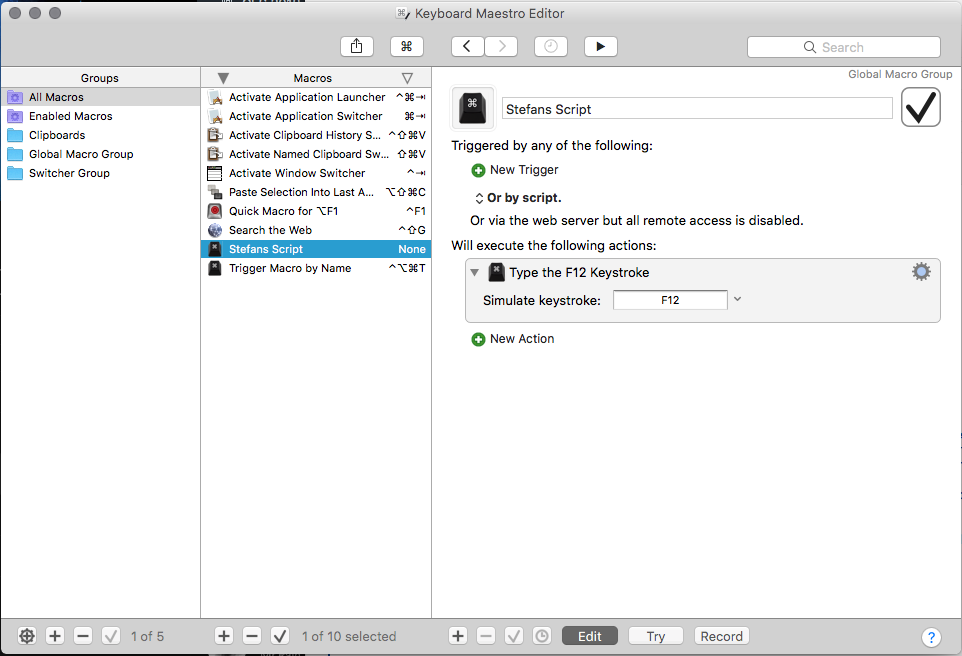
Task: Click the Macros column header
Action: tap(312, 78)
